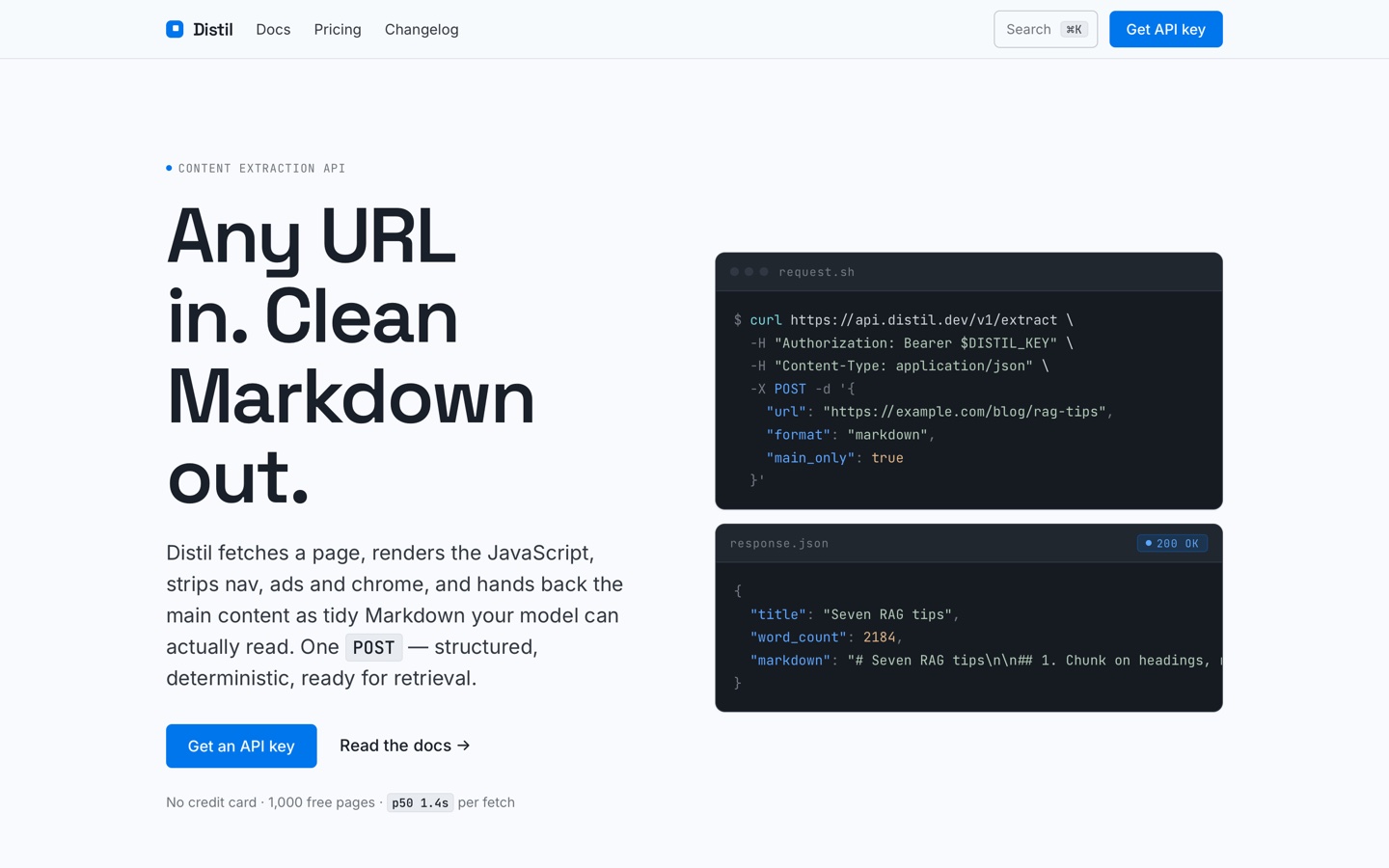This screenshot has height=868, width=1389.
Task: Click the Distil wordmark text
Action: (213, 30)
